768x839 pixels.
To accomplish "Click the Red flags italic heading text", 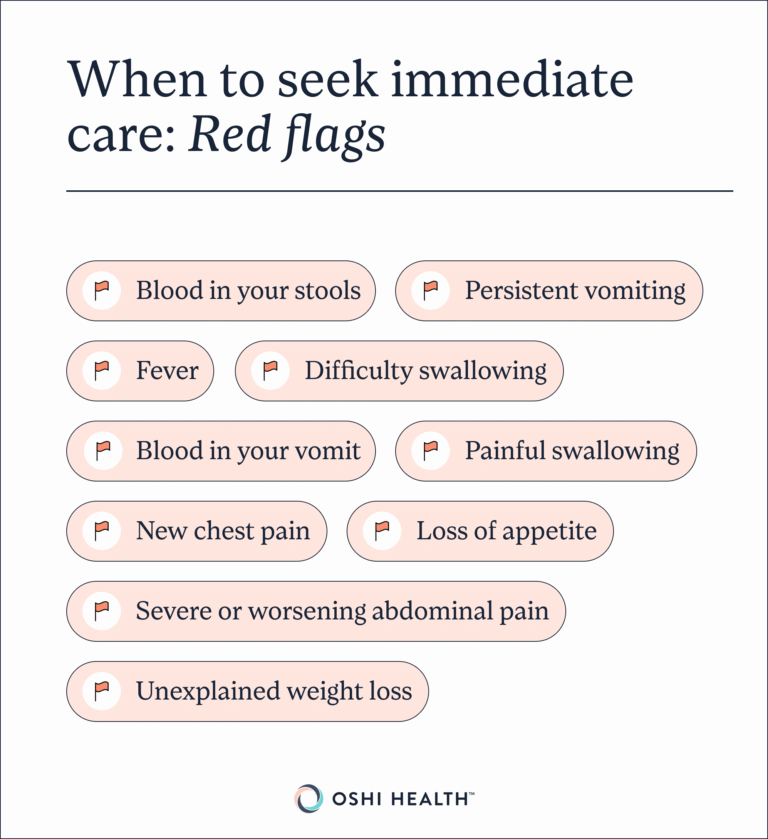I will [287, 136].
